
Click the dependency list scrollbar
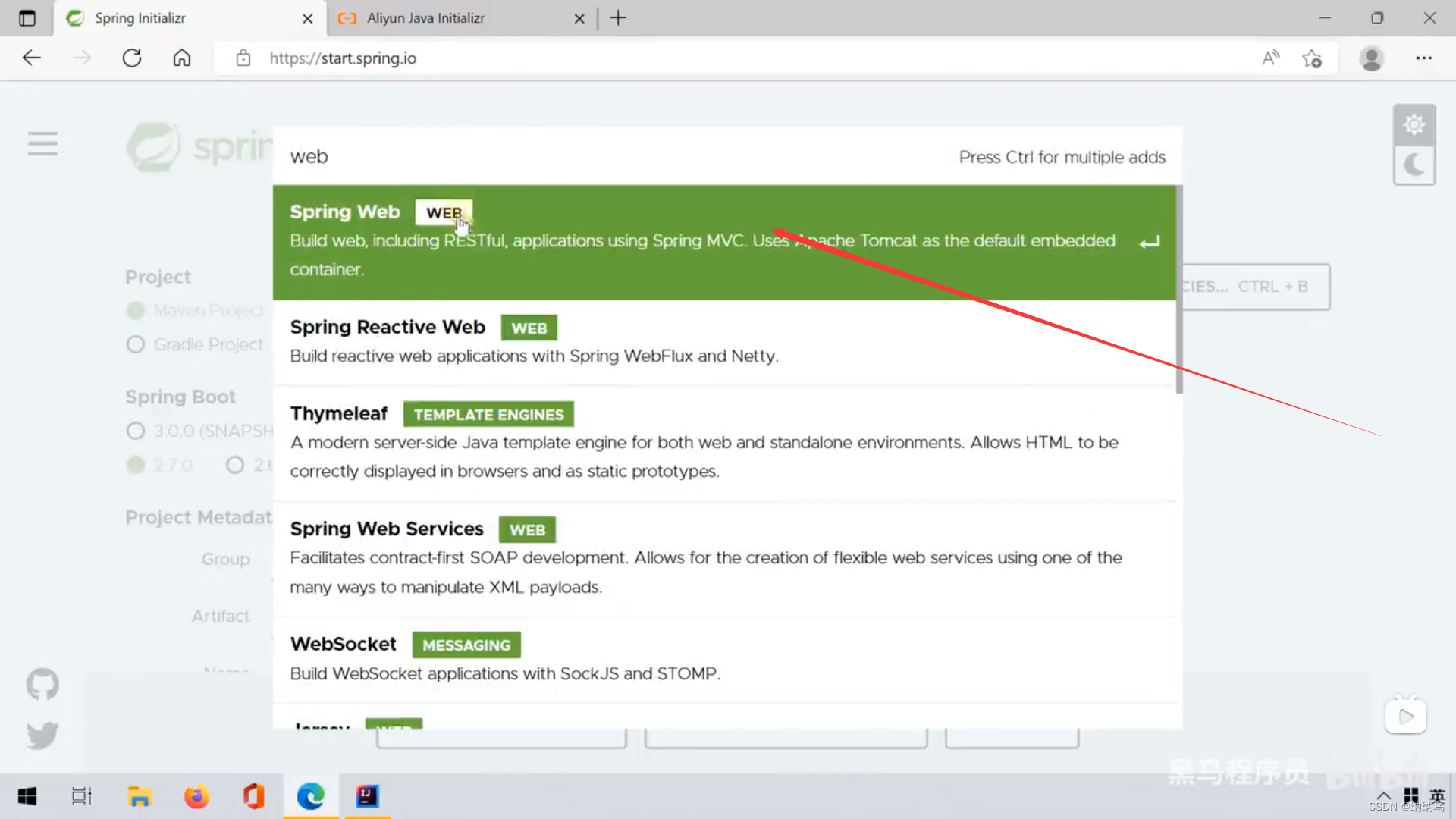tap(1179, 290)
